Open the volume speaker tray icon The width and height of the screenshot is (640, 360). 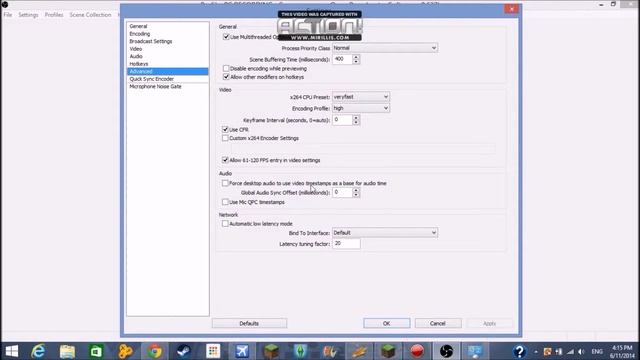tap(581, 351)
